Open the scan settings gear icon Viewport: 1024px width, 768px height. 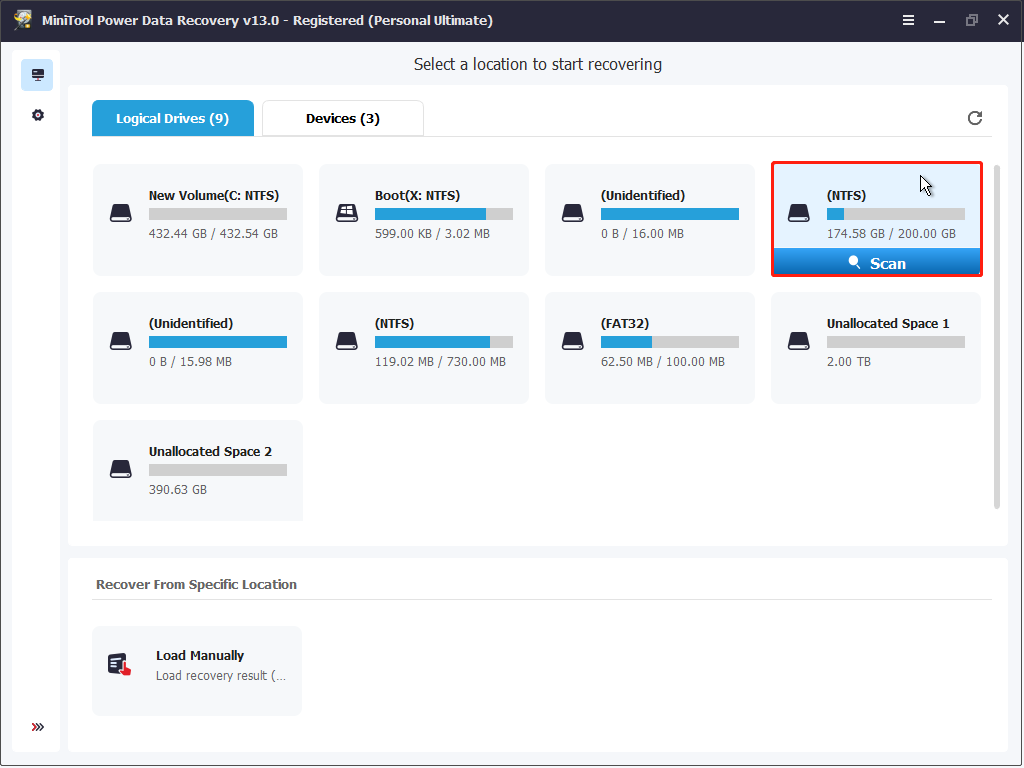[38, 115]
